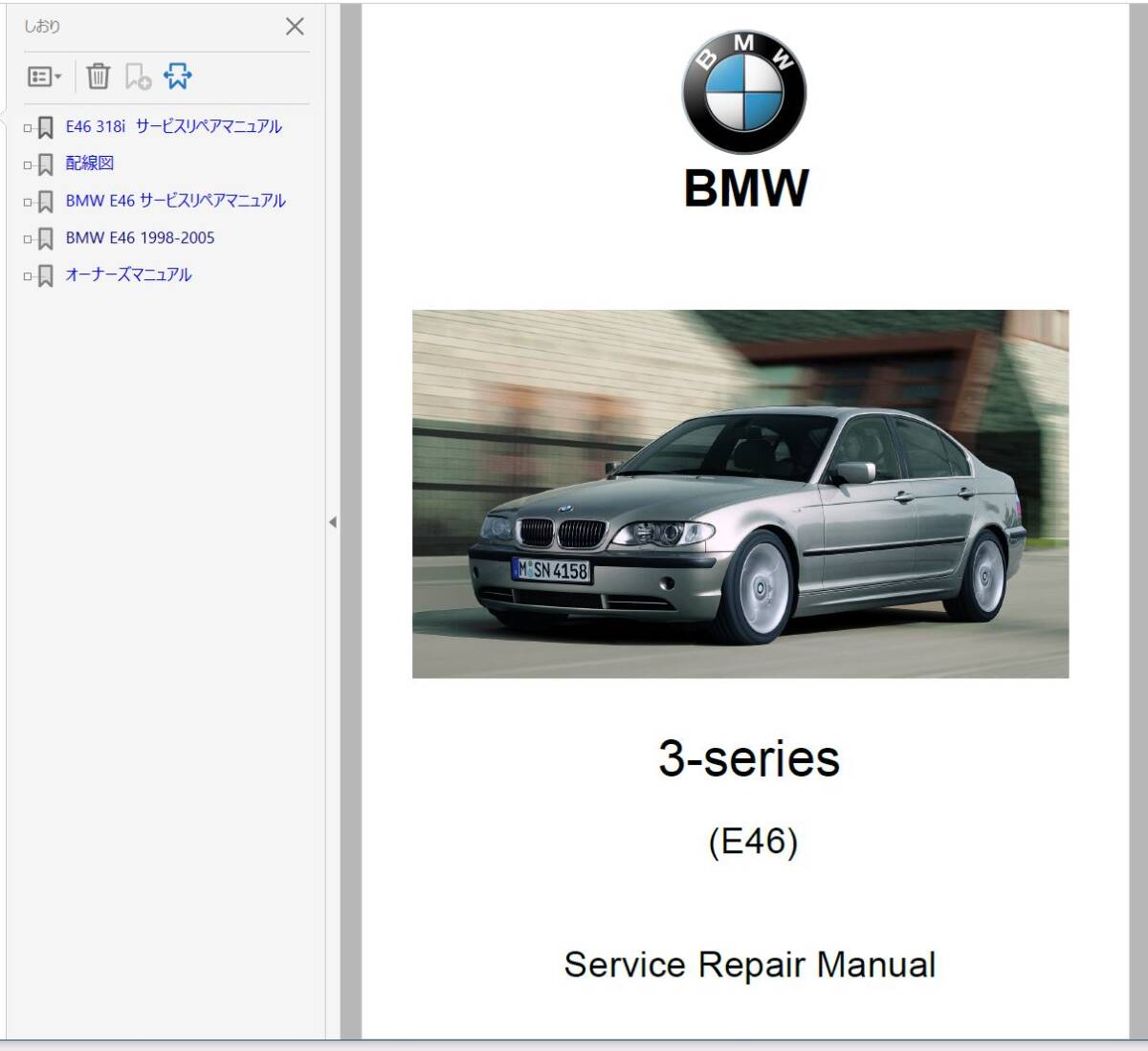Expand the BMW E46 1998-2005 node
Screen dimensions: 1148x1051
[28, 239]
